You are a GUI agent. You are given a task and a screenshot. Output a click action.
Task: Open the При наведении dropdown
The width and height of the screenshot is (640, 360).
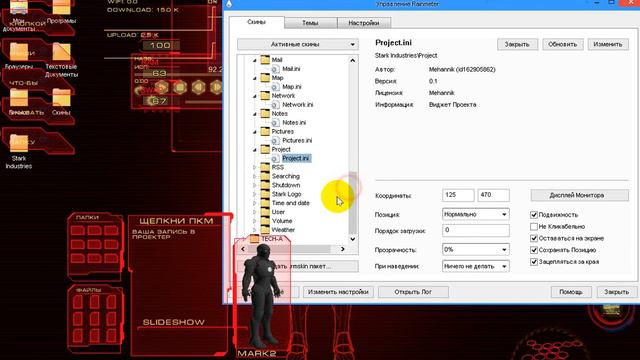476,266
